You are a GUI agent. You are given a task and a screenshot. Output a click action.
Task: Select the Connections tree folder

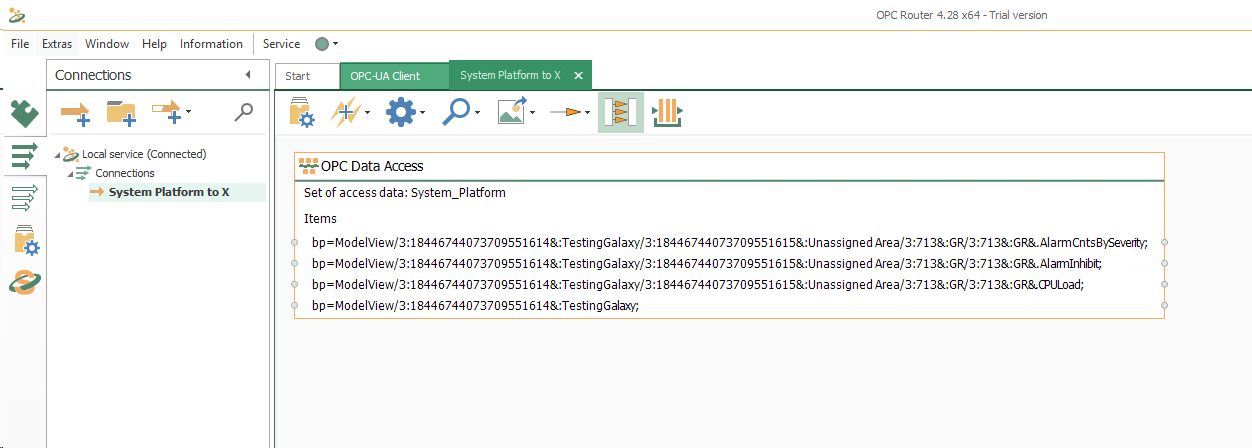(x=125, y=173)
